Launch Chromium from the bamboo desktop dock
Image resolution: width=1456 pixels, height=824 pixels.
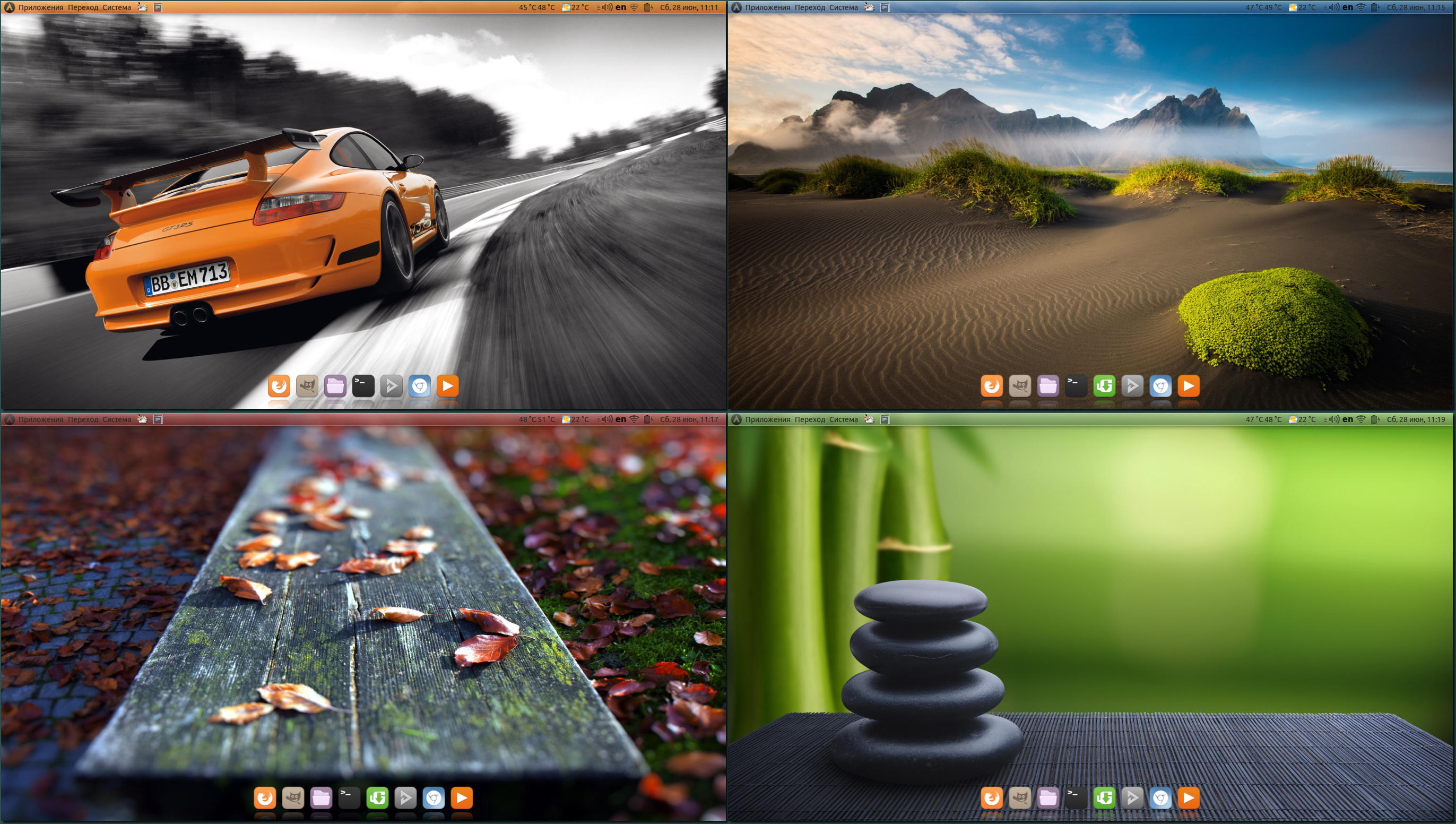[1161, 798]
